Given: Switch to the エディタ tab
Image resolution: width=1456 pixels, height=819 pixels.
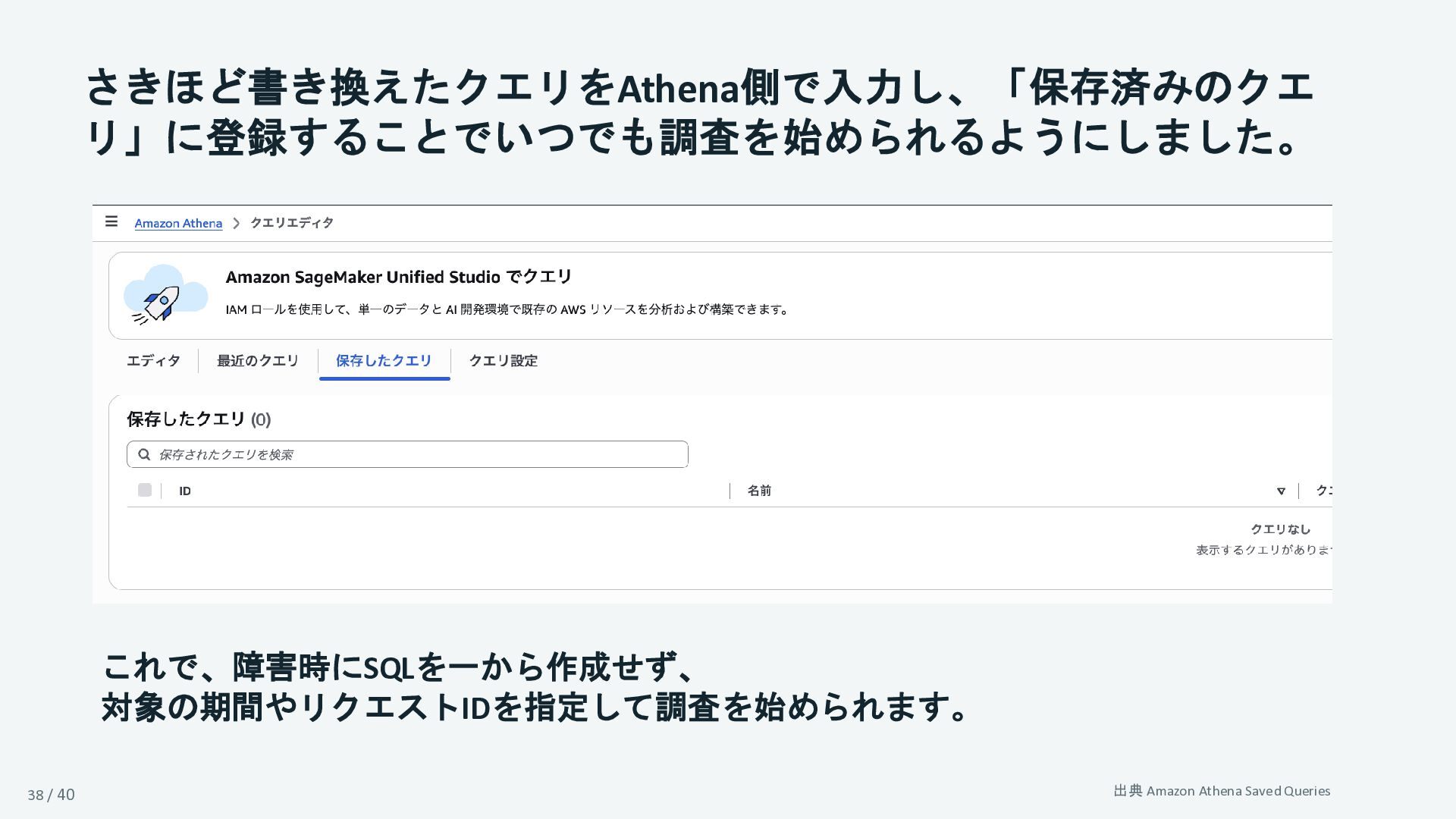Looking at the screenshot, I should (x=153, y=361).
